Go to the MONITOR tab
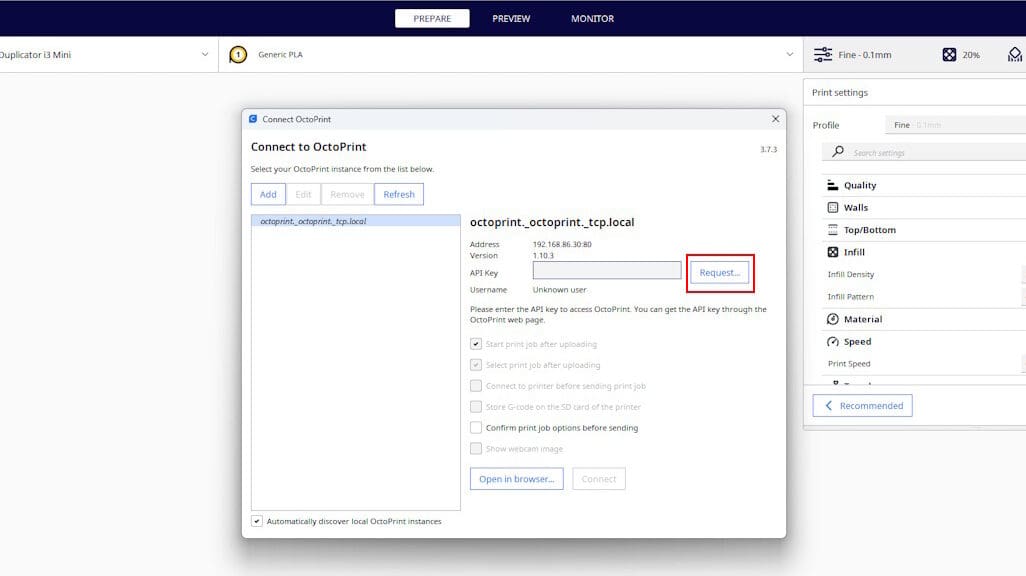The width and height of the screenshot is (1026, 576). pyautogui.click(x=592, y=18)
